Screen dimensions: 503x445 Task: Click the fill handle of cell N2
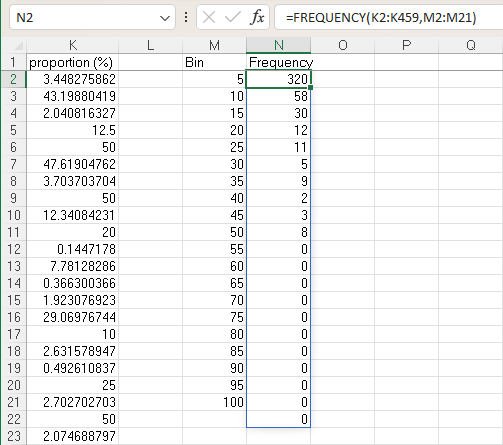pos(310,87)
